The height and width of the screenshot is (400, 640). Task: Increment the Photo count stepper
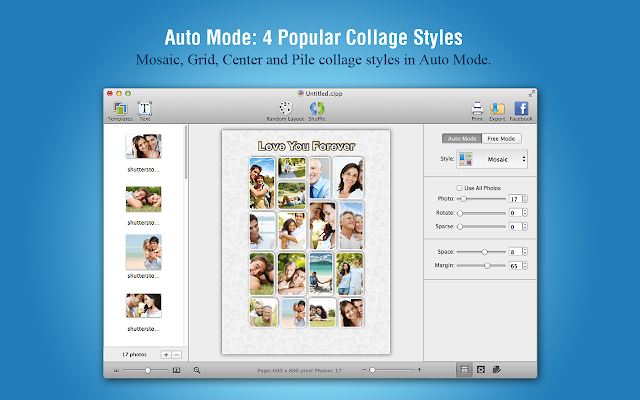[525, 197]
